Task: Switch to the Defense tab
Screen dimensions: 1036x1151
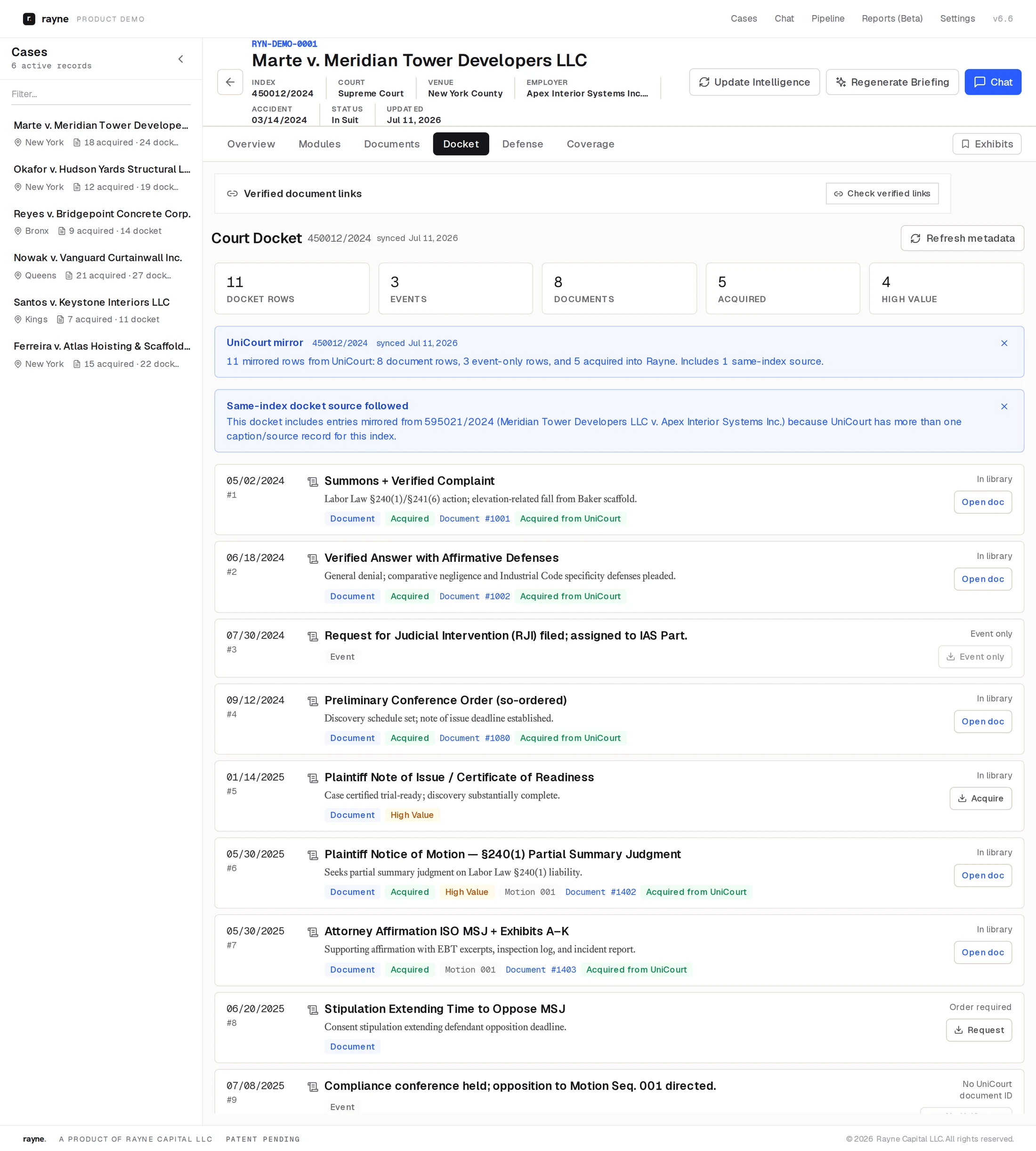Action: (x=523, y=144)
